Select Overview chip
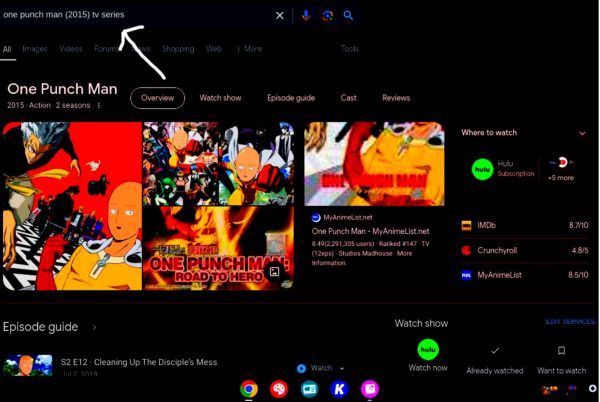This screenshot has height=402, width=600. pyautogui.click(x=157, y=98)
